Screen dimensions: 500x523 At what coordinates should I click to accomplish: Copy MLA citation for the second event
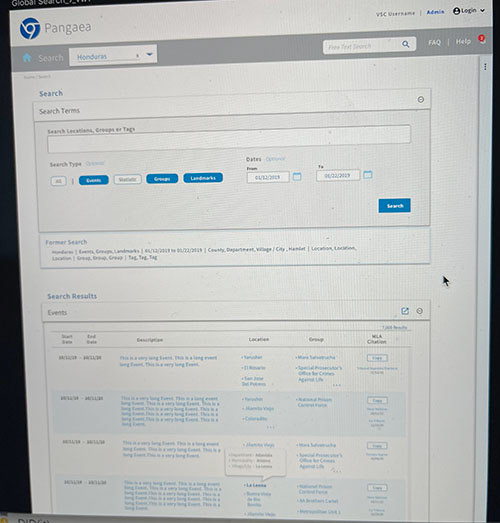click(x=377, y=400)
